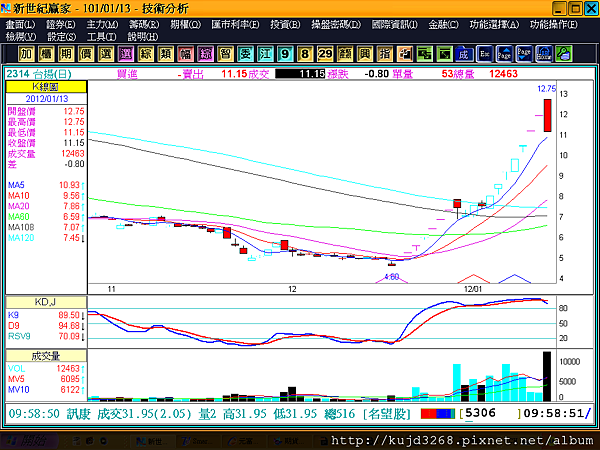Click the Home toolbar button
The image size is (600, 450).
click(x=544, y=54)
